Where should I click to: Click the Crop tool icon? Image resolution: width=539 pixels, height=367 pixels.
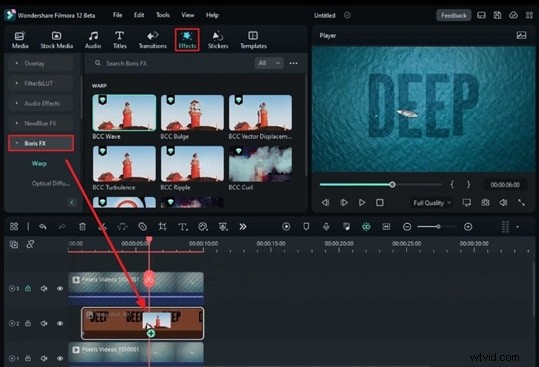[x=163, y=227]
